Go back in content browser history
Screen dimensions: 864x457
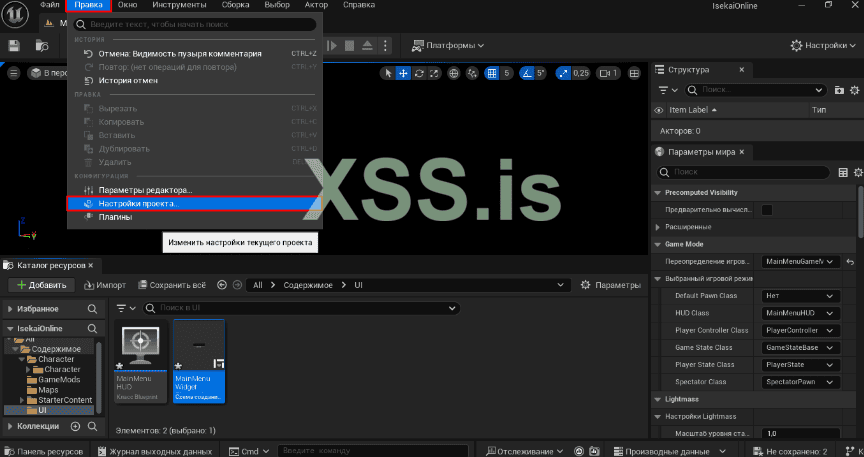point(222,285)
